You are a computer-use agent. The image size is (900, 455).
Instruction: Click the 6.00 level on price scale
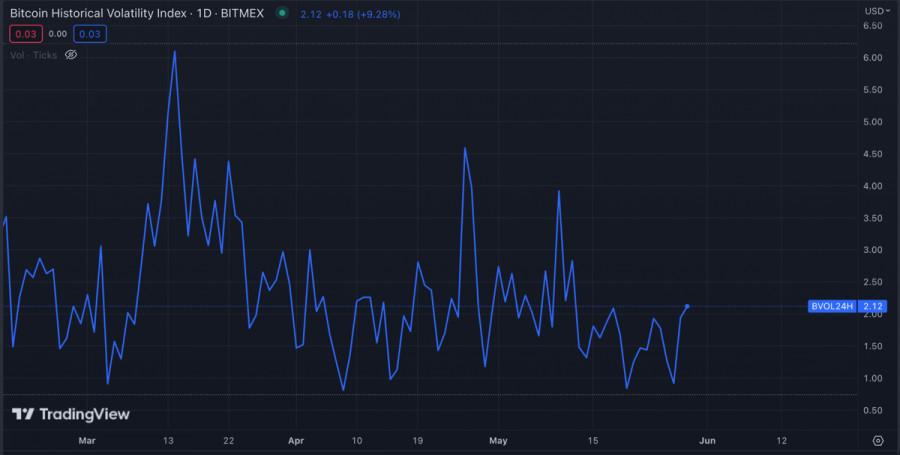pyautogui.click(x=872, y=58)
